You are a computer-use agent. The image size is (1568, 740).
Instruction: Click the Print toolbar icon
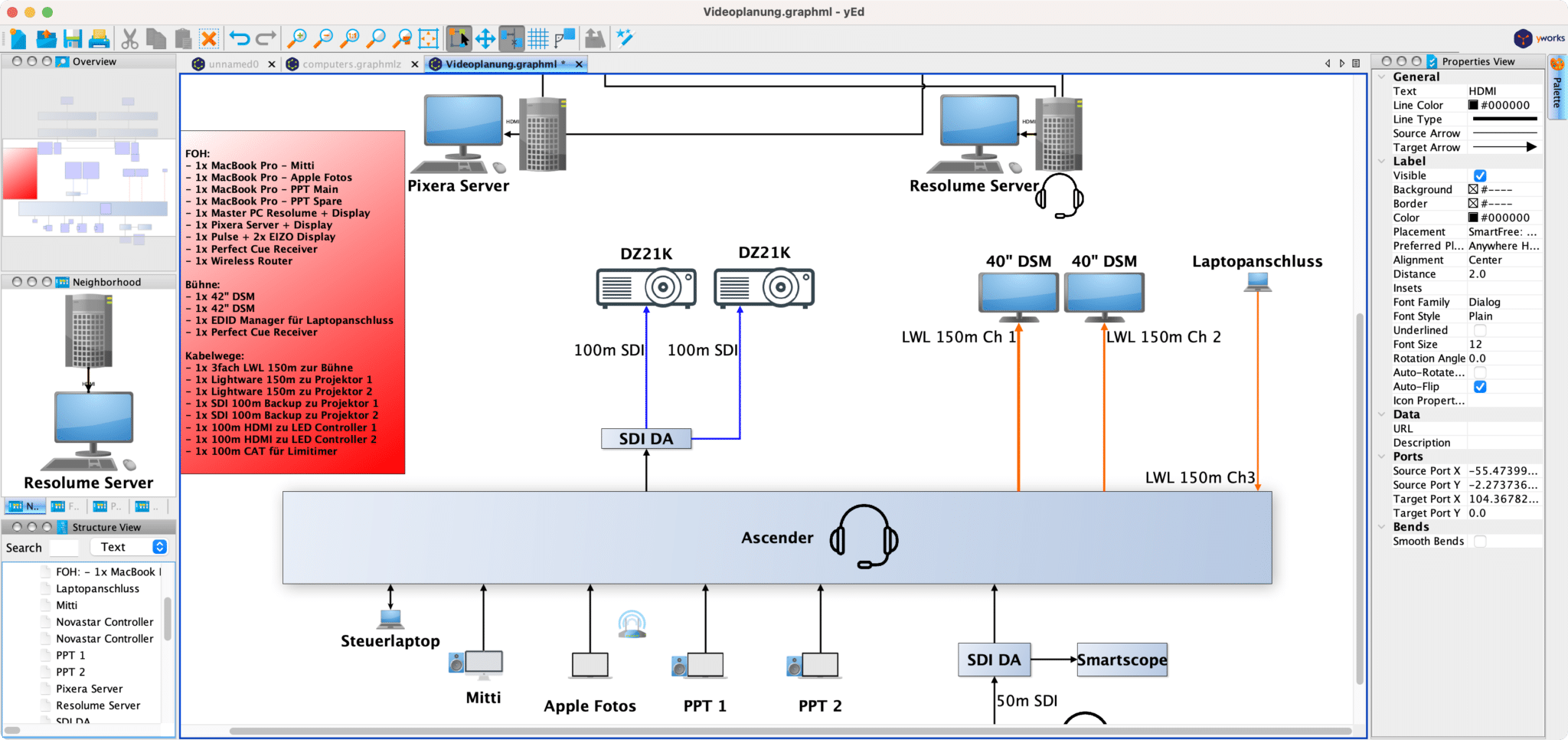pos(99,38)
